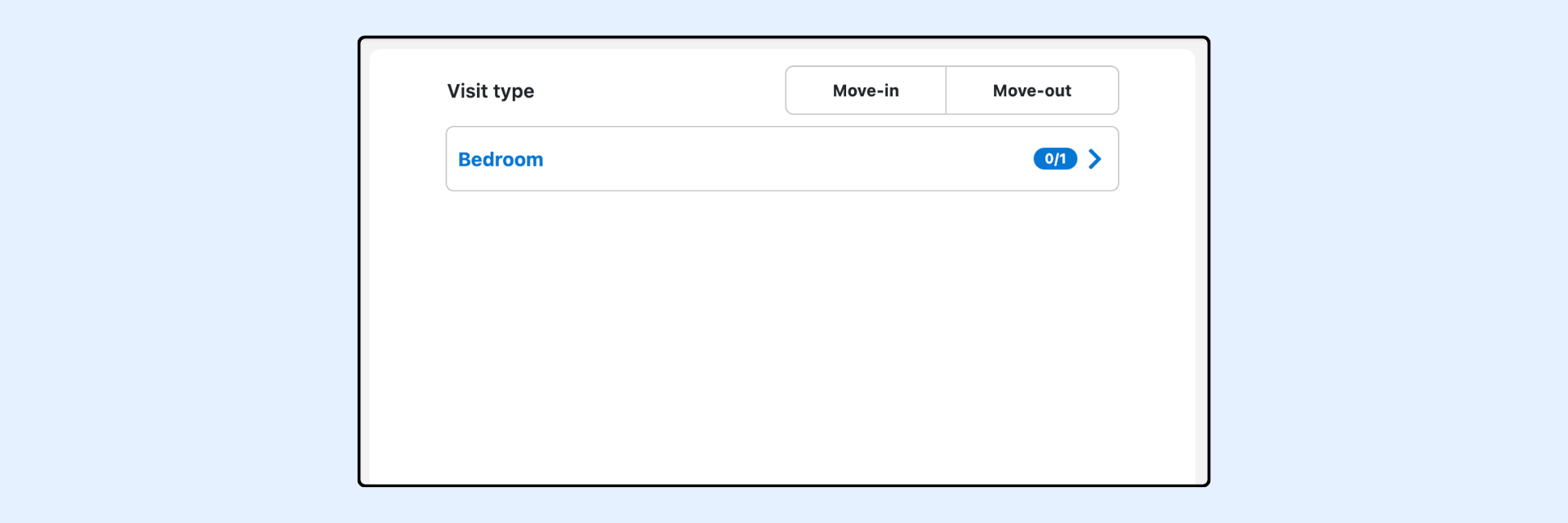The height and width of the screenshot is (523, 1568).
Task: Expand the Bedroom section chevron
Action: (1095, 159)
